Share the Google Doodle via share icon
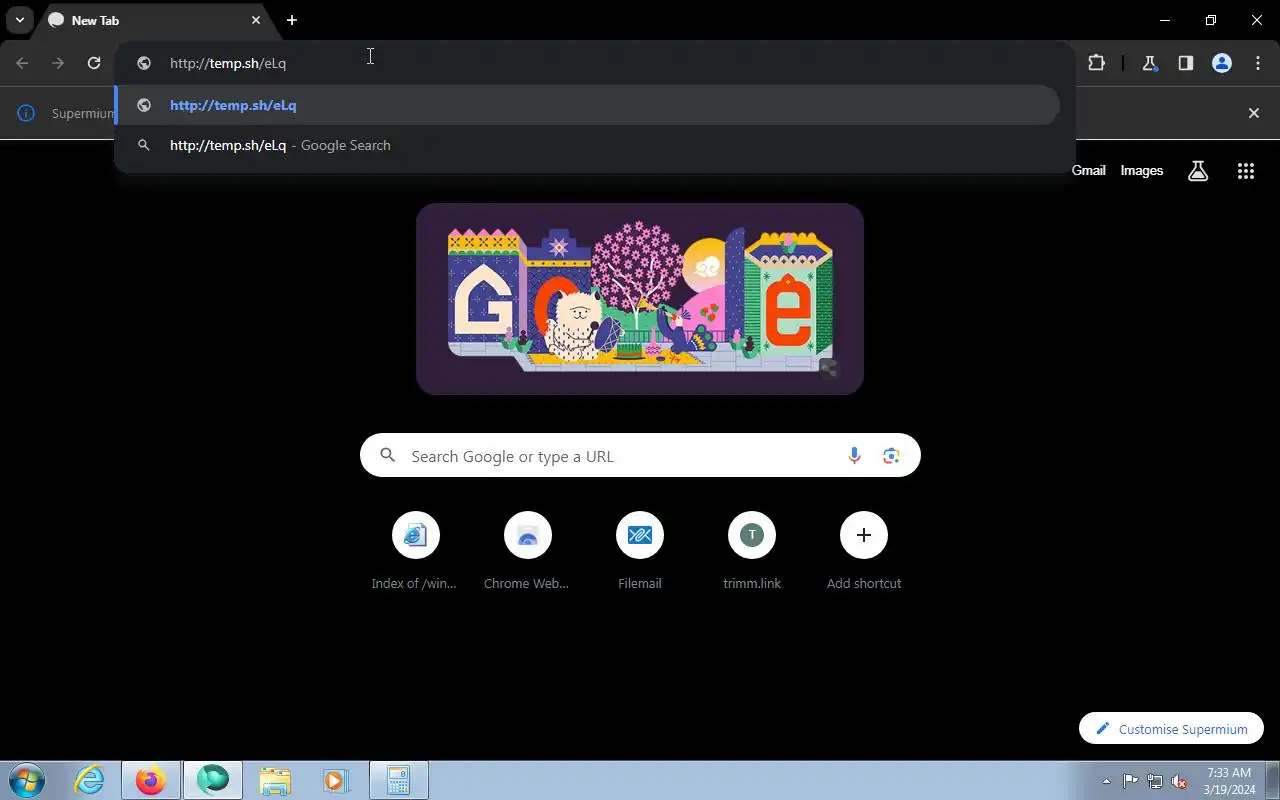 828,369
